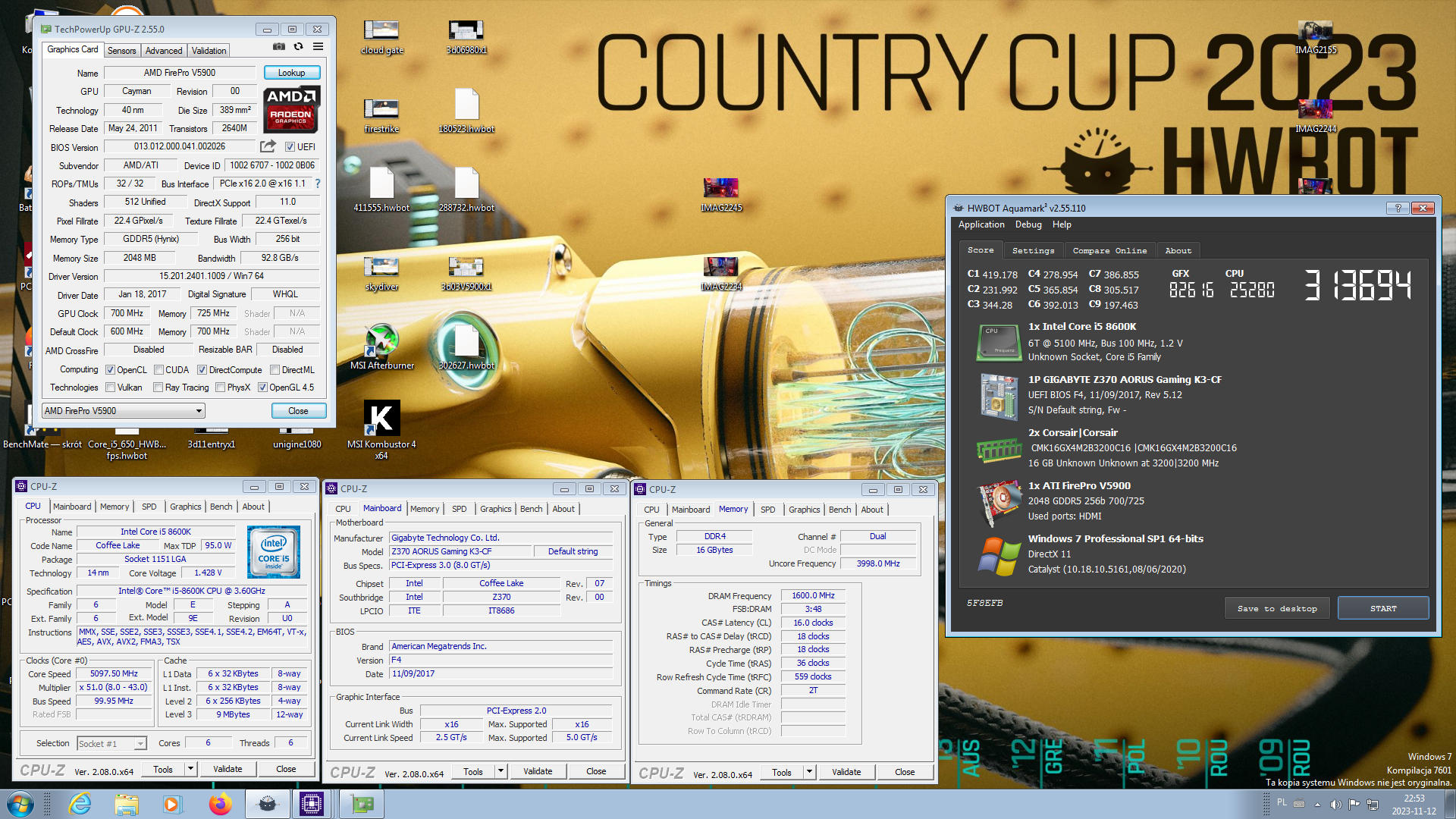Select the 180523.hwbot file icon
1456x819 pixels.
pyautogui.click(x=466, y=111)
